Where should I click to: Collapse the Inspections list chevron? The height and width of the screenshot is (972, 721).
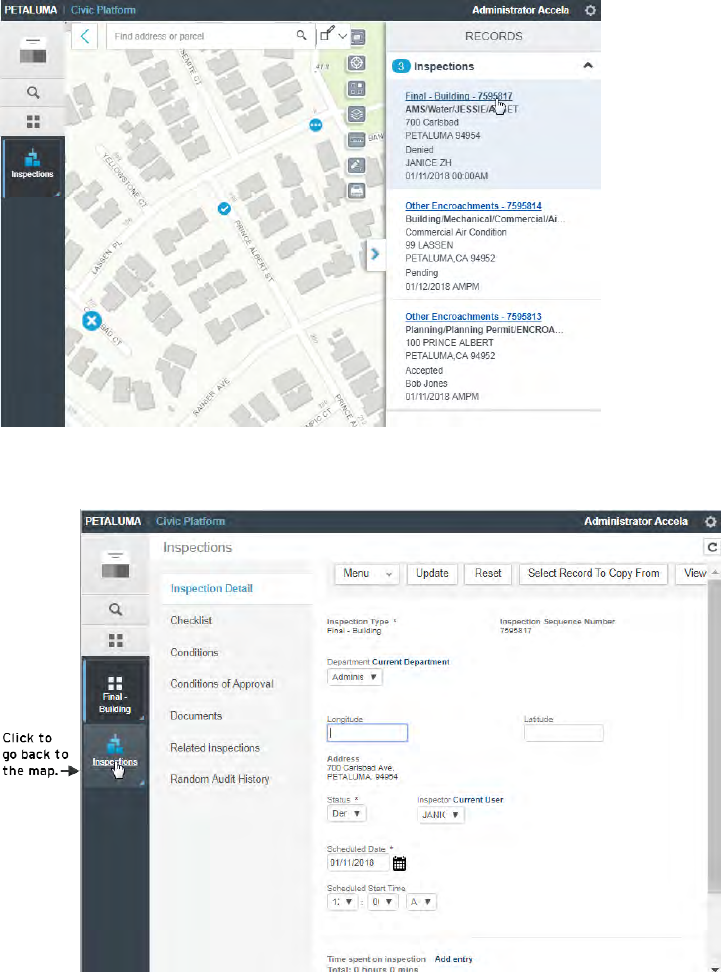pos(588,66)
